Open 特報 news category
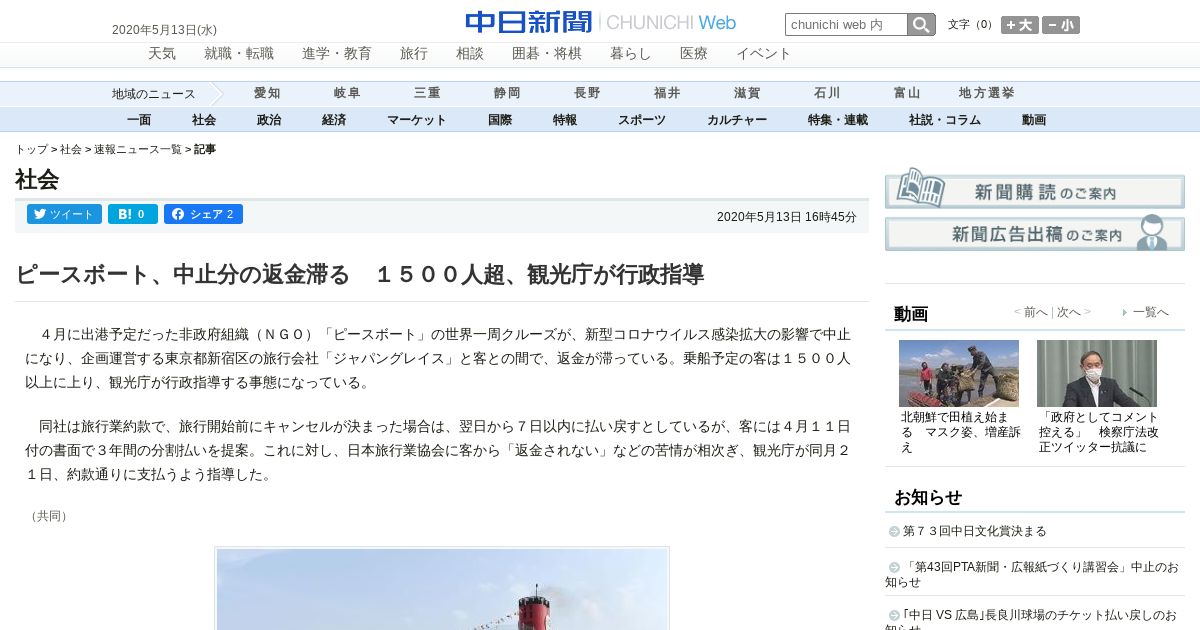1200x630 pixels. click(565, 120)
